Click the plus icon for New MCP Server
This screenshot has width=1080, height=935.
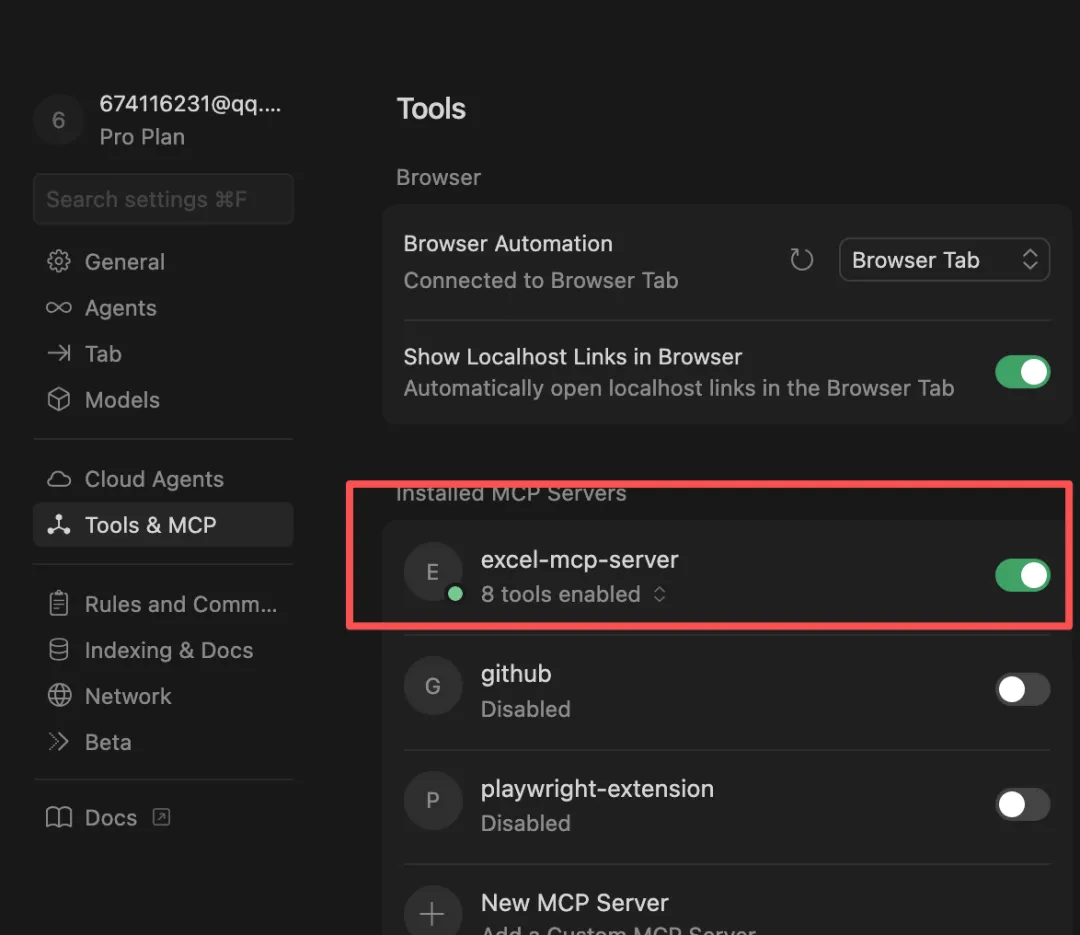[432, 914]
